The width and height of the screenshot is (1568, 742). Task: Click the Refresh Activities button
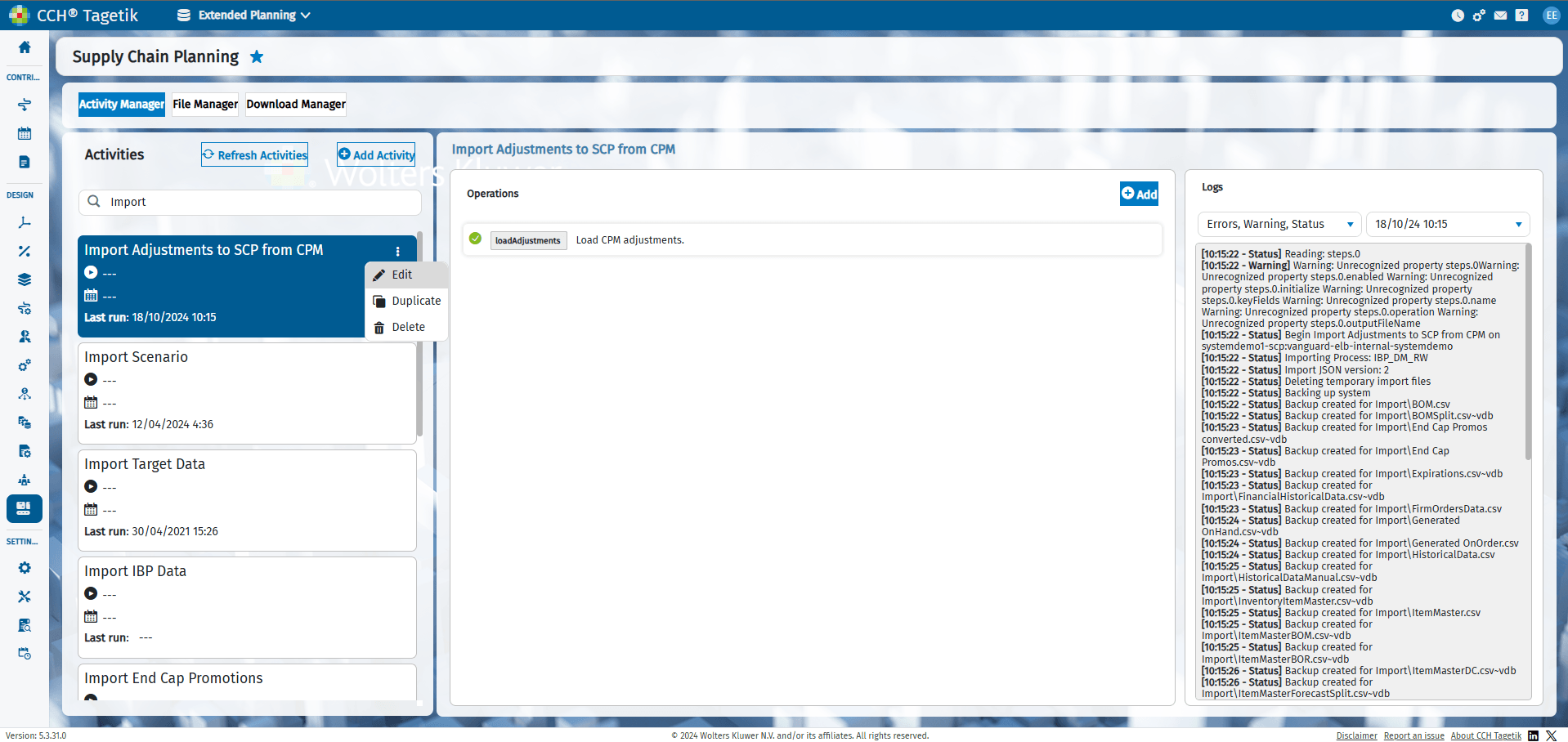[x=255, y=154]
